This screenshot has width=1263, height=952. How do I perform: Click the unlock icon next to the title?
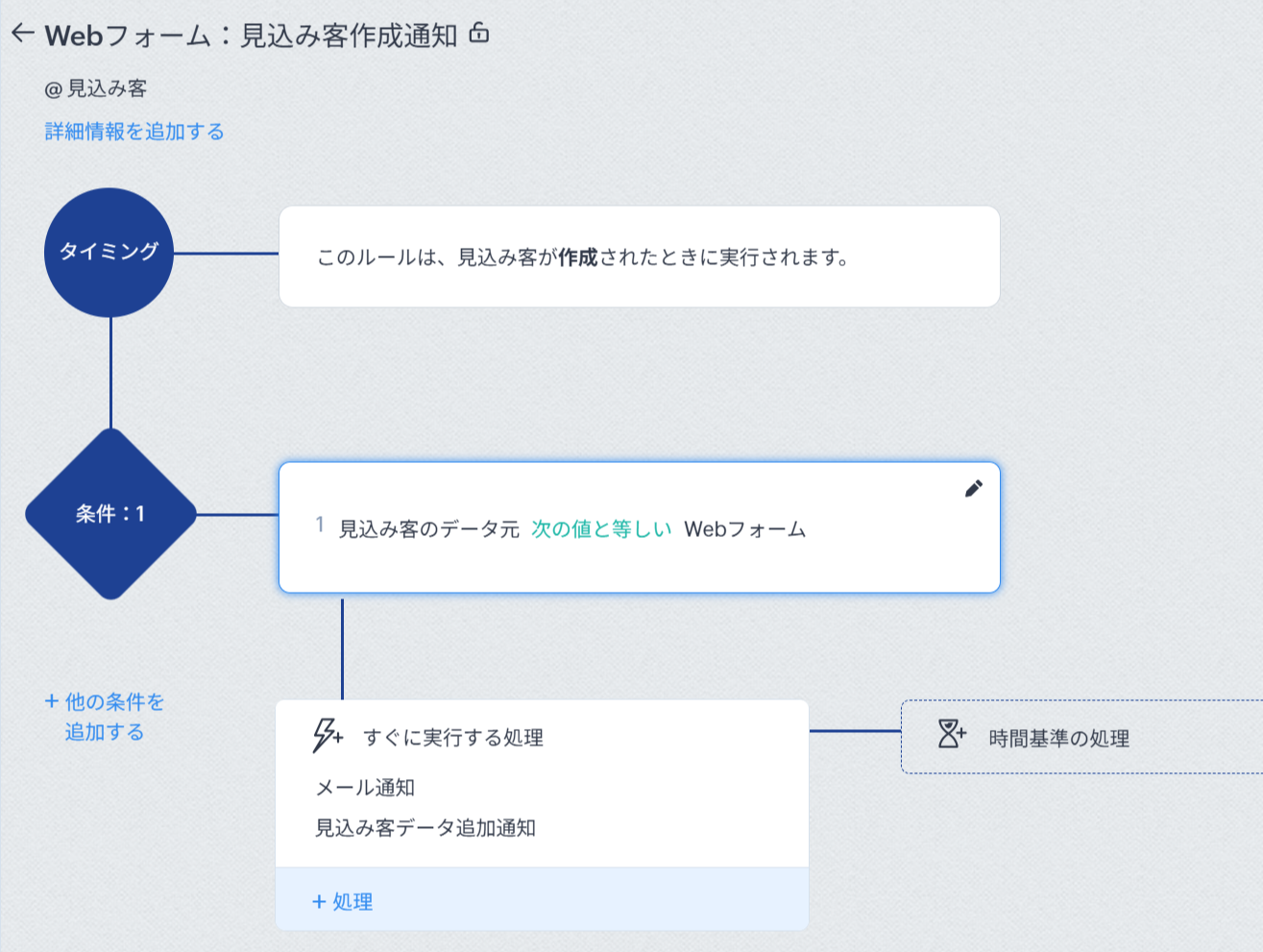point(479,35)
